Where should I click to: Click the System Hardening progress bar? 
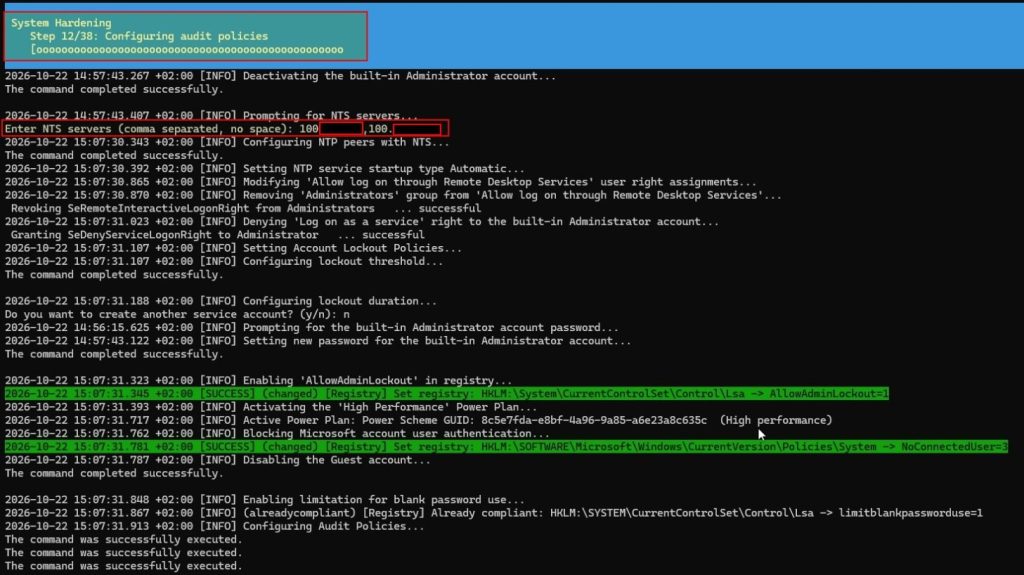(187, 50)
